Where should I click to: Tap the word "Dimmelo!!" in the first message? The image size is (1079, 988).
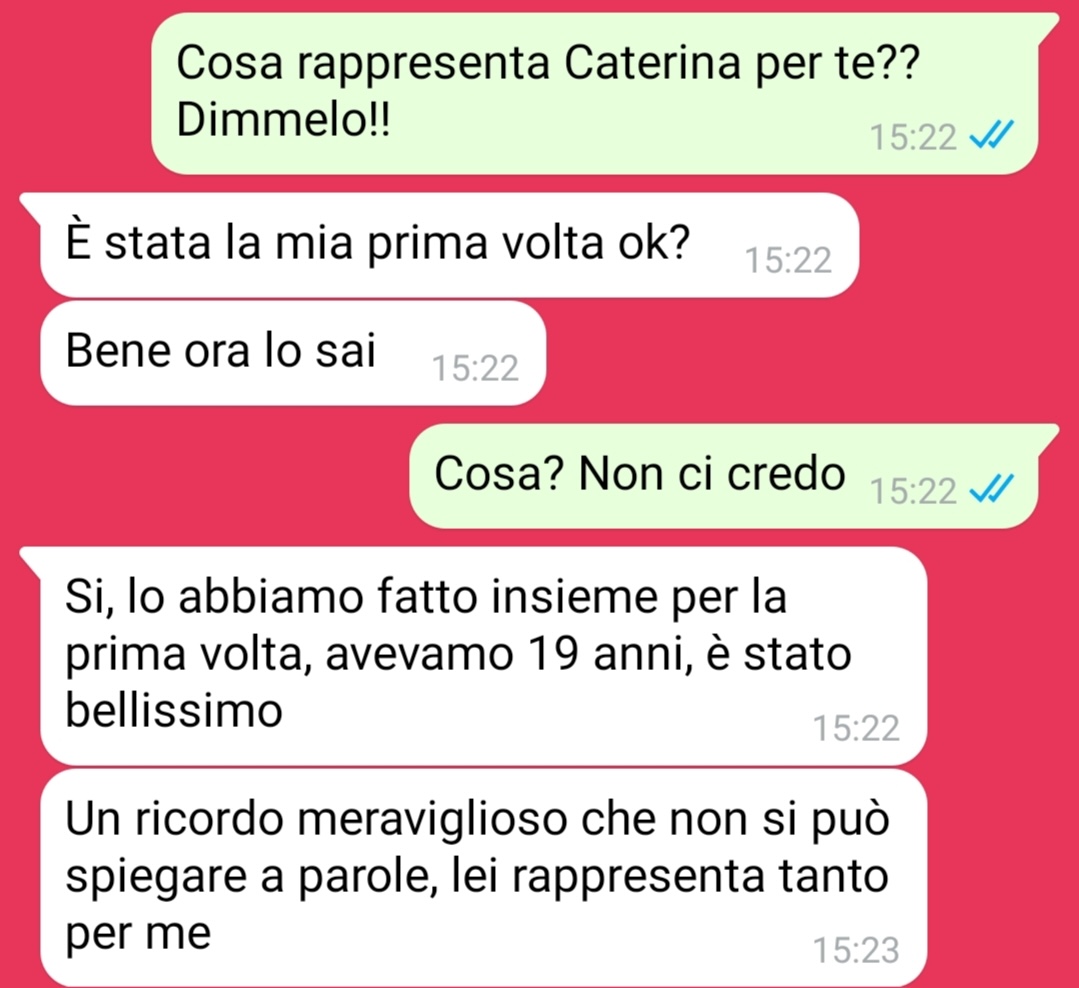[283, 120]
